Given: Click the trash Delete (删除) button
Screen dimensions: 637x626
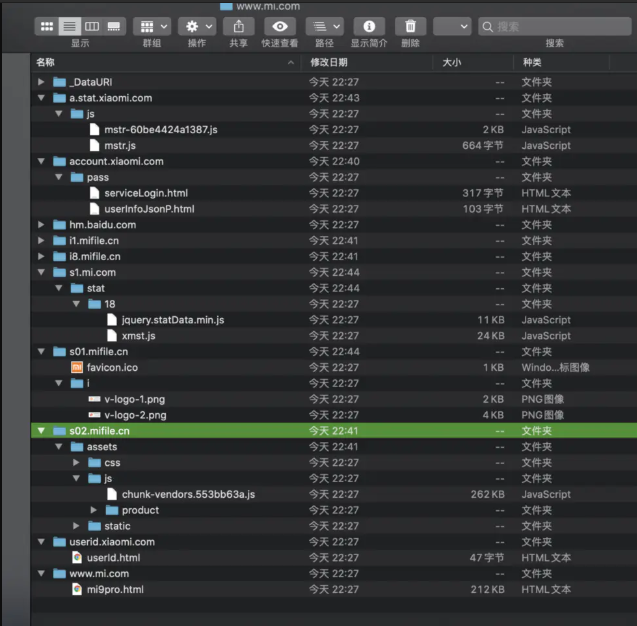Looking at the screenshot, I should tap(410, 26).
